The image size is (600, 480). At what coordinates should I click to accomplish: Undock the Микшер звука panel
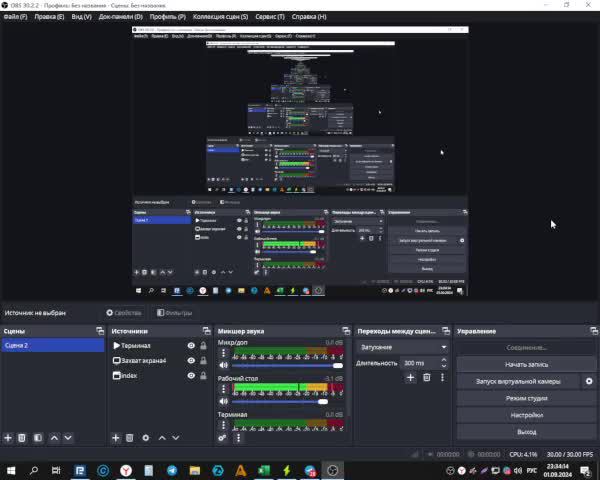click(346, 331)
